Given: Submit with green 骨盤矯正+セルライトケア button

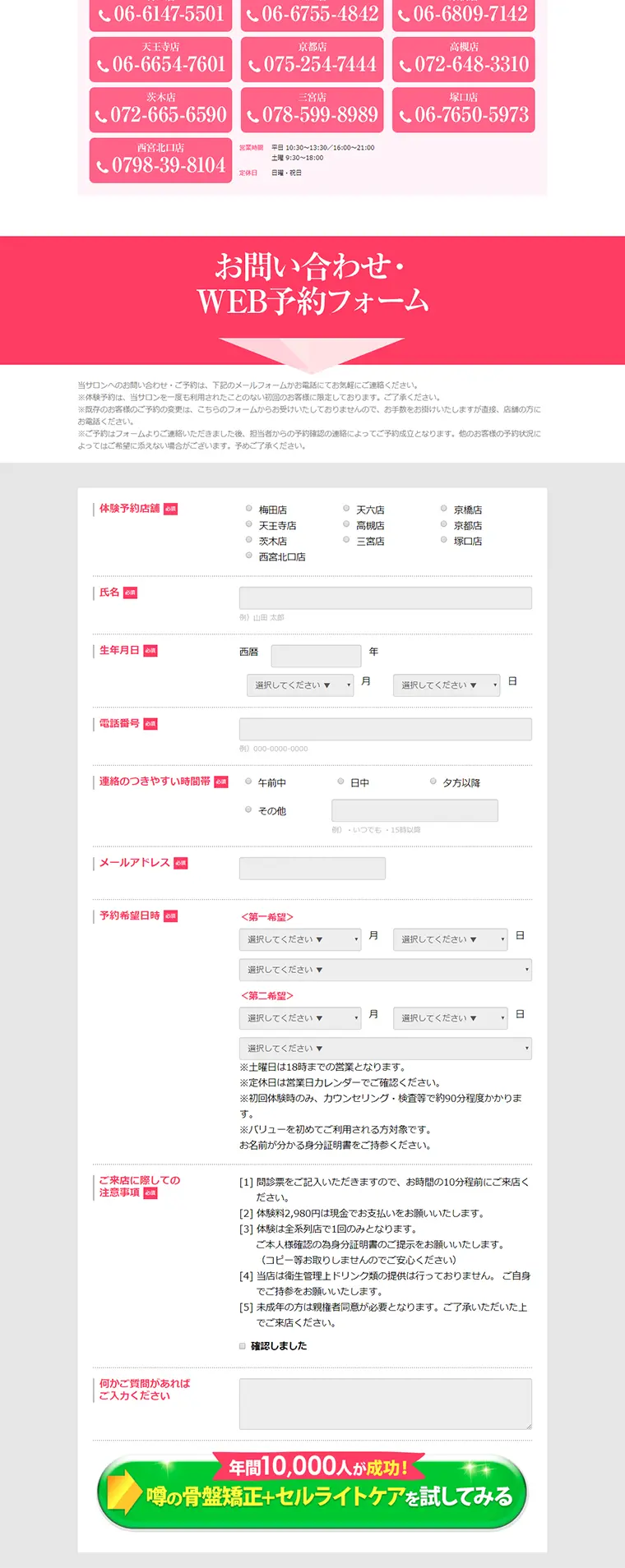Looking at the screenshot, I should (x=312, y=1492).
